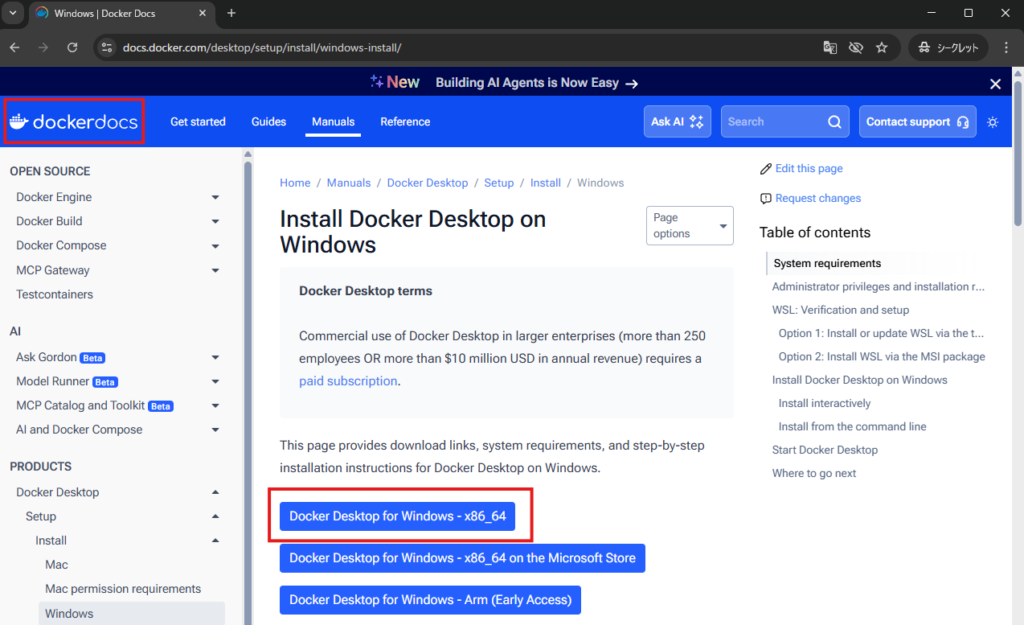The height and width of the screenshot is (625, 1024).
Task: Click the Edit this page link
Action: 808,168
